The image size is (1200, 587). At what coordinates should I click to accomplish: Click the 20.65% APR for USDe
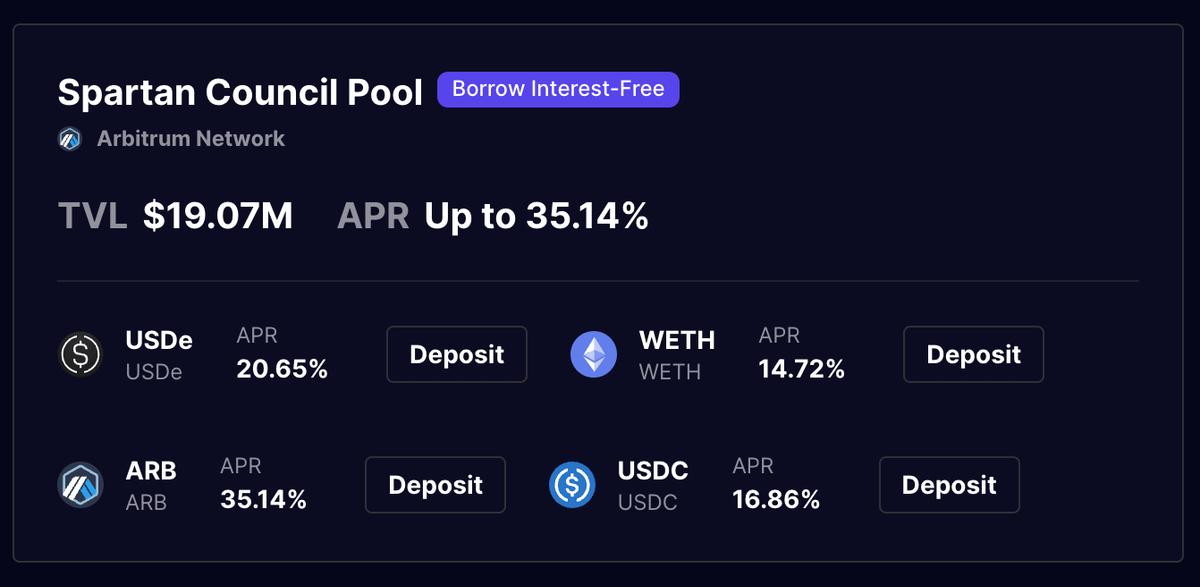[282, 369]
